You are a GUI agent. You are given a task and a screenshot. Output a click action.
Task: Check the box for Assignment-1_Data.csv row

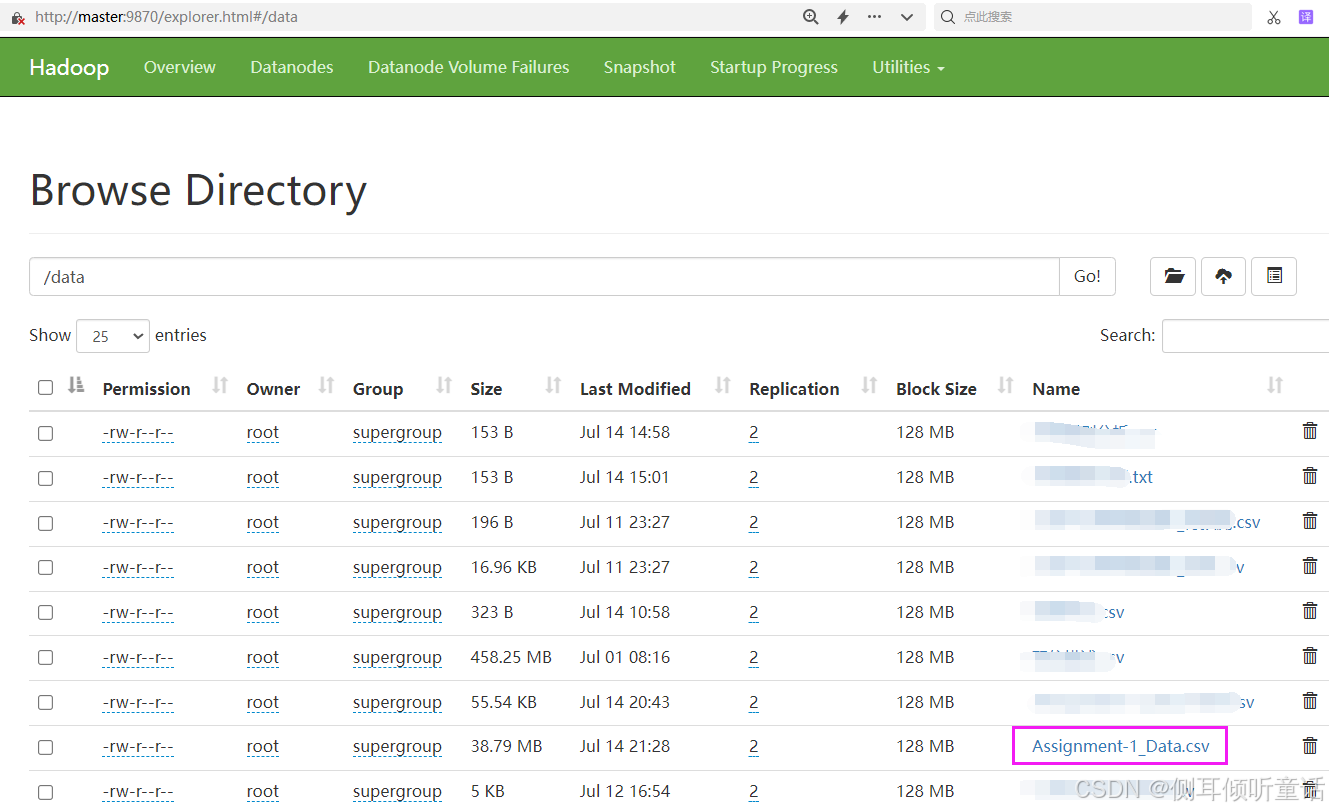pos(45,747)
